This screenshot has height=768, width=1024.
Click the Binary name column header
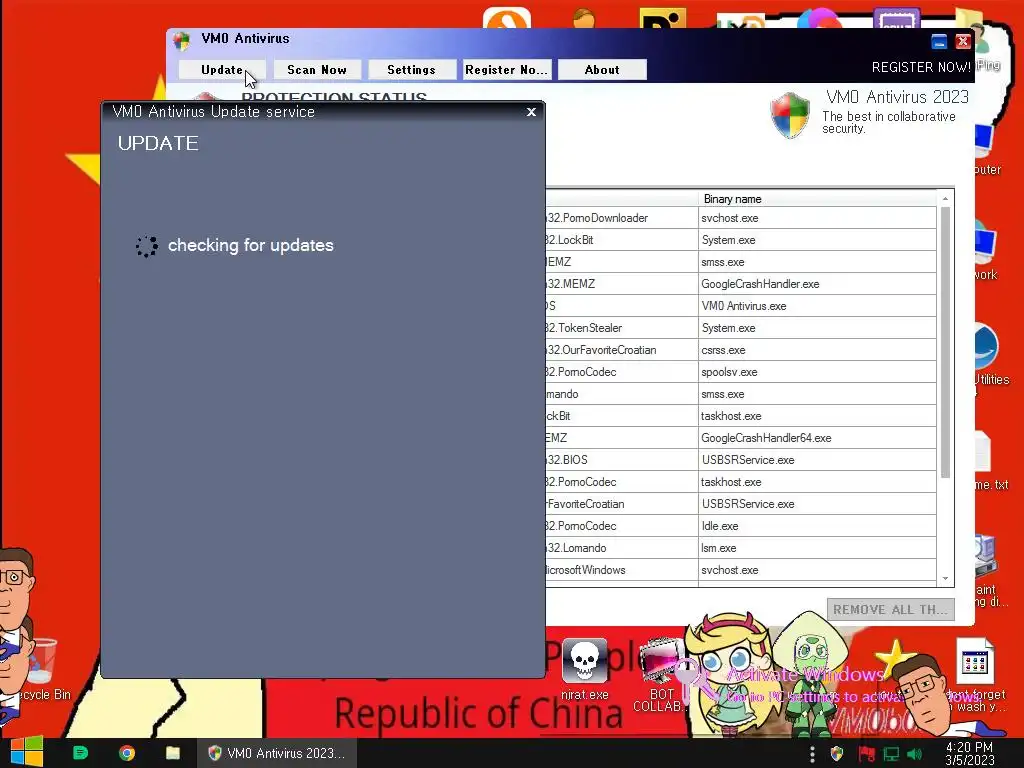[817, 199]
